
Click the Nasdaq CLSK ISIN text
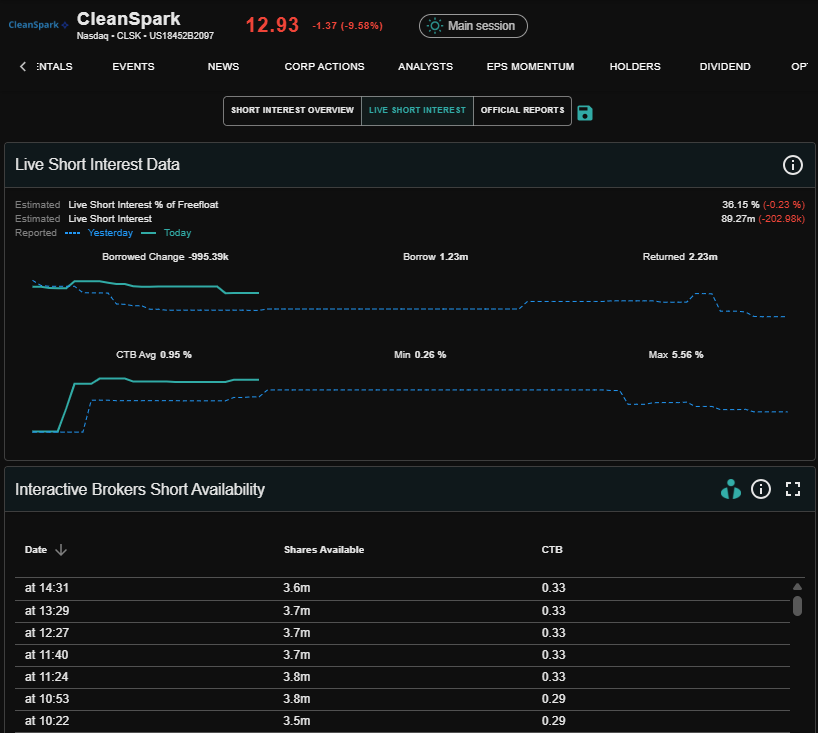pos(145,36)
